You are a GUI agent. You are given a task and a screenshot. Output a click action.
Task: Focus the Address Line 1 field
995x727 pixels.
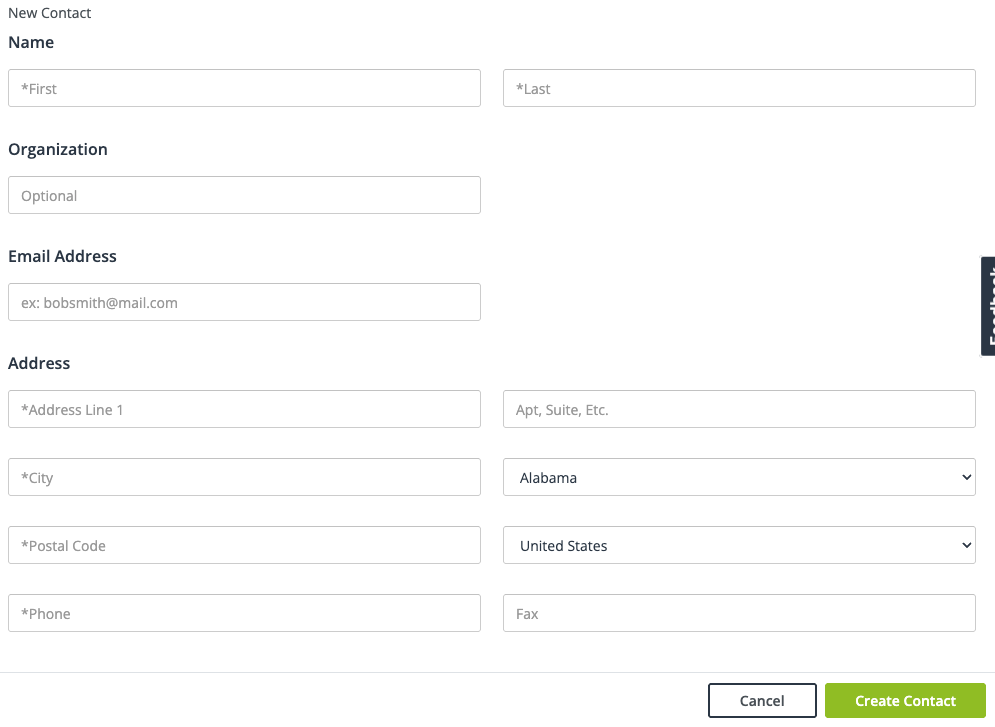click(244, 409)
